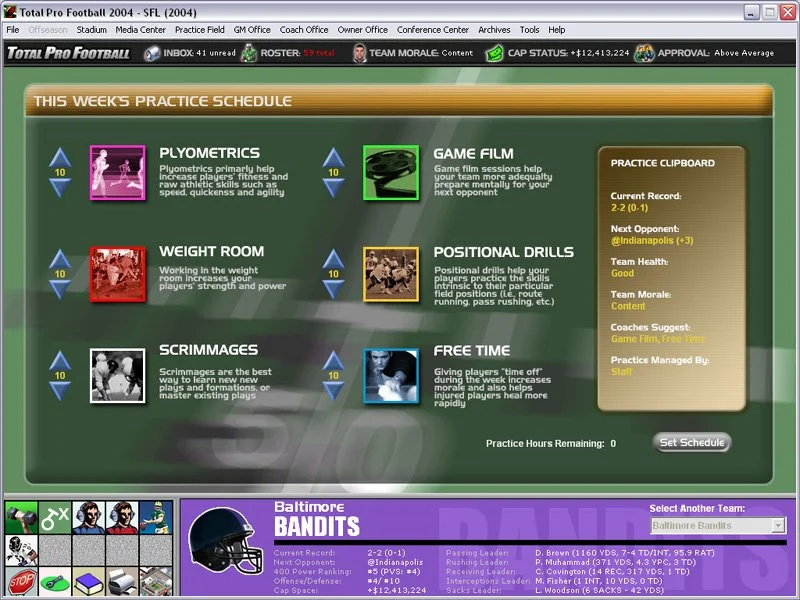Image resolution: width=800 pixels, height=600 pixels.
Task: Click the dumbbell practice icon
Action: point(22,517)
